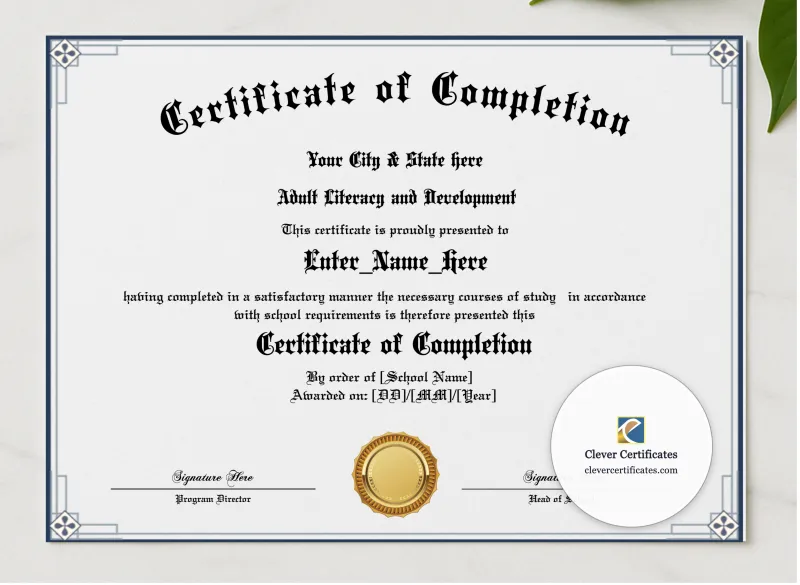The height and width of the screenshot is (585, 800).
Task: Click 'with school requirements is therefore presented this'
Action: coord(384,315)
